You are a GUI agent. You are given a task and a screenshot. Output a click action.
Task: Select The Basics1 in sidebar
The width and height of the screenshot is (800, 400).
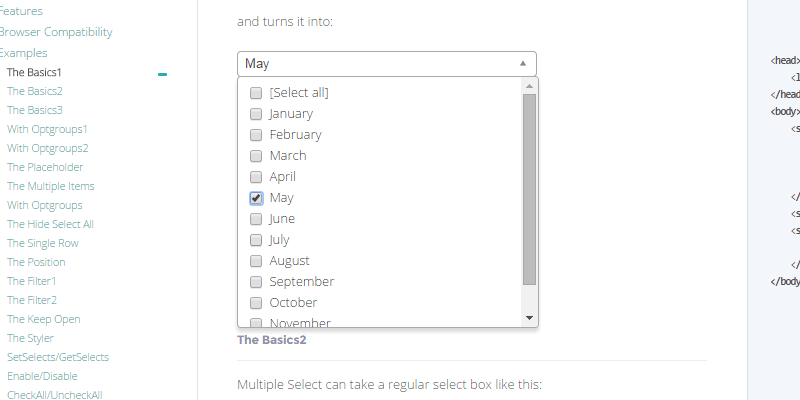34,72
